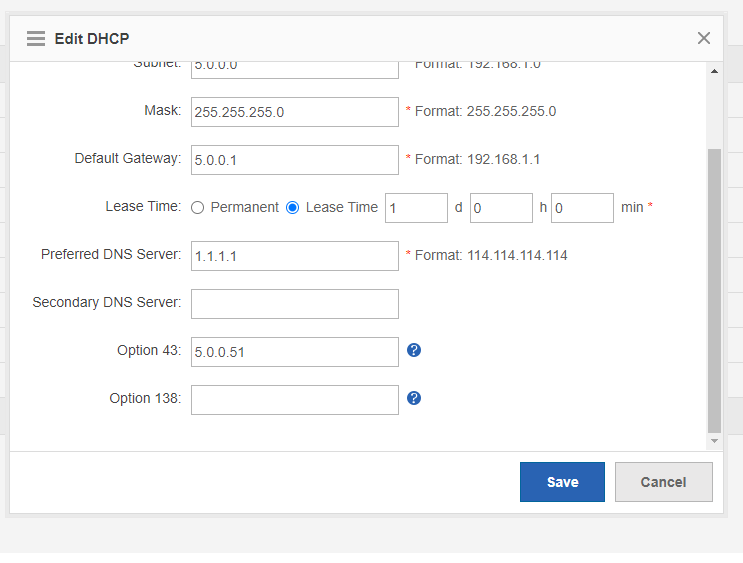Click the 'Format: 192.168.1.1' hint text
The width and height of the screenshot is (743, 563).
pos(477,159)
